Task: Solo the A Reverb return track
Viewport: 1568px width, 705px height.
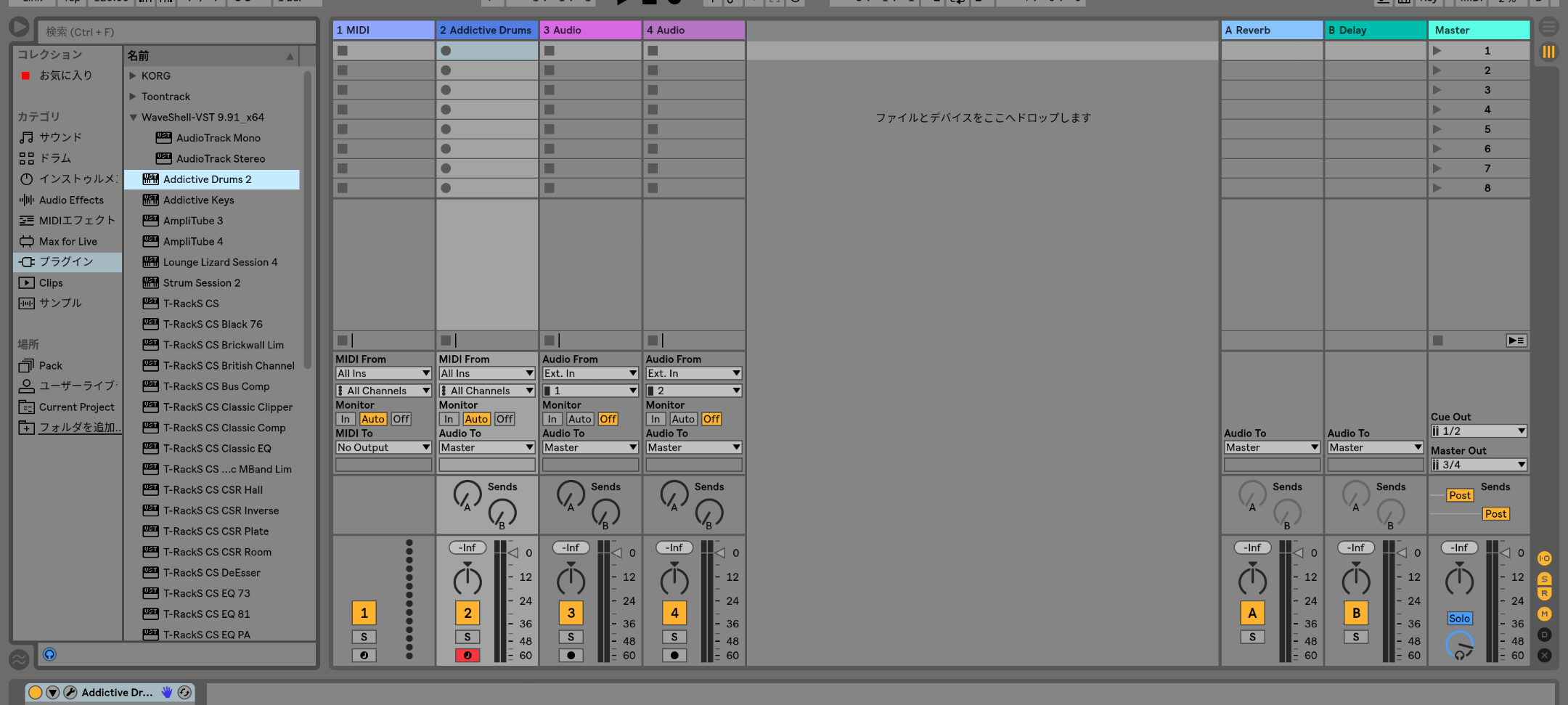Action: 1252,637
